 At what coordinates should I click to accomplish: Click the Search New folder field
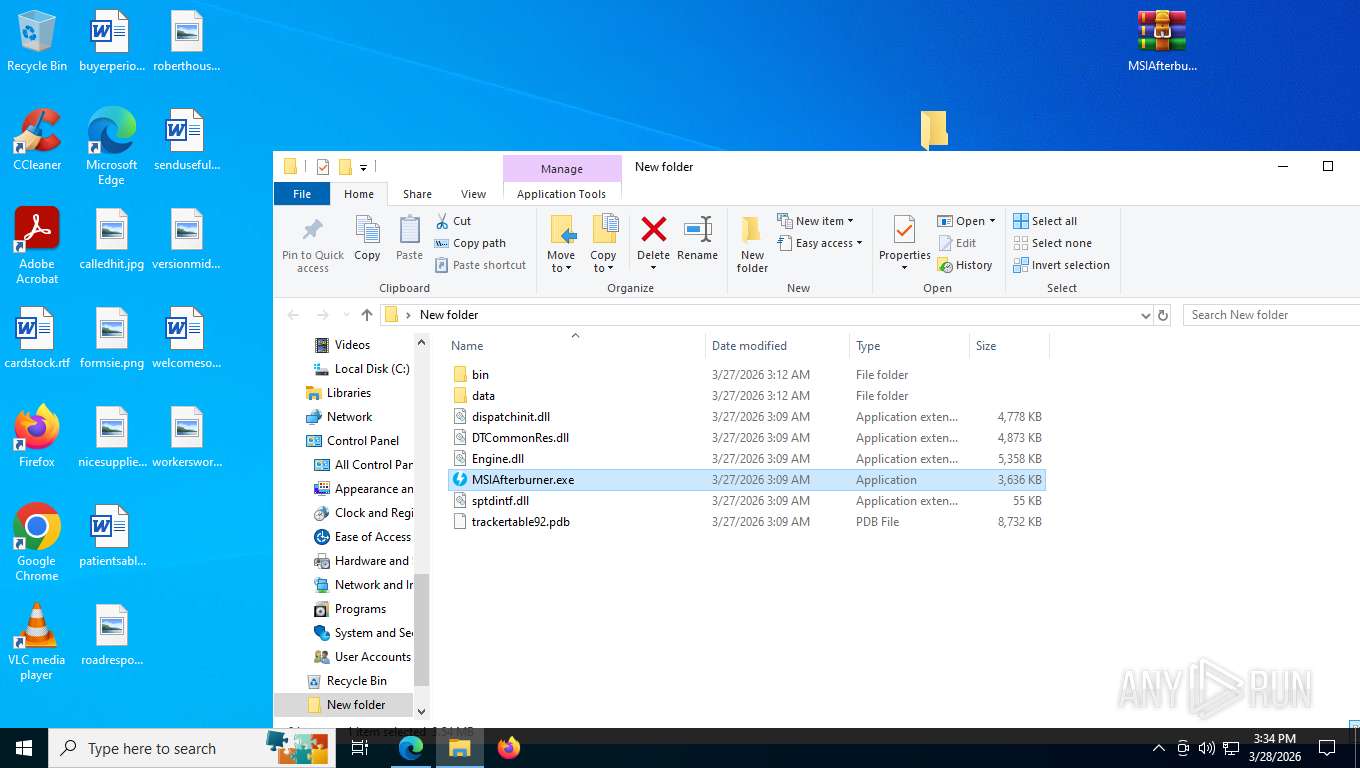[1270, 315]
